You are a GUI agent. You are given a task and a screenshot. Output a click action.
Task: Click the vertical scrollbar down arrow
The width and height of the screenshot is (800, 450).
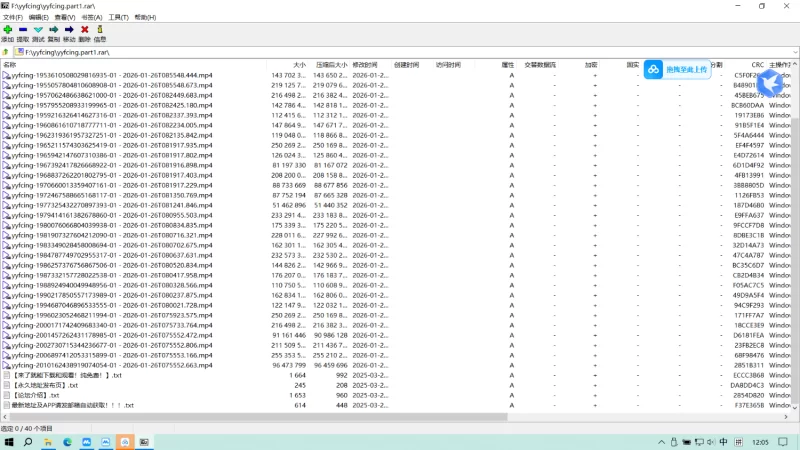pos(795,408)
